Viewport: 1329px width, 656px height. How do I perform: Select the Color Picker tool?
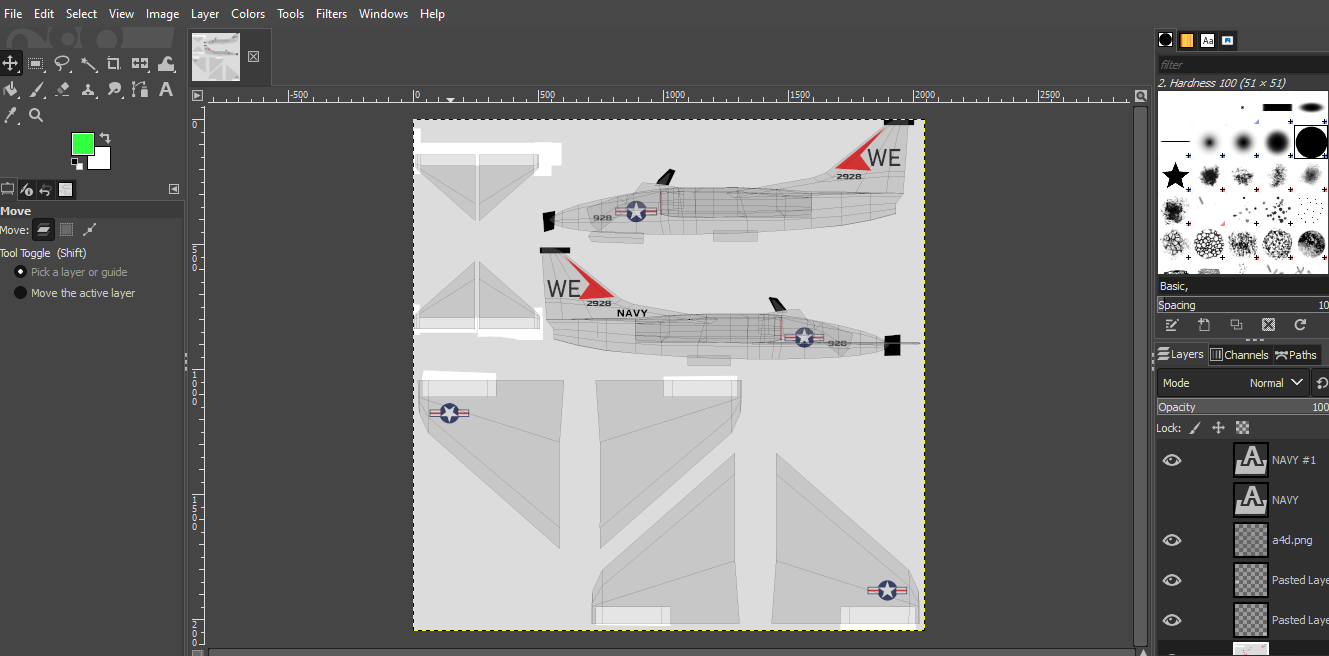tap(10, 115)
